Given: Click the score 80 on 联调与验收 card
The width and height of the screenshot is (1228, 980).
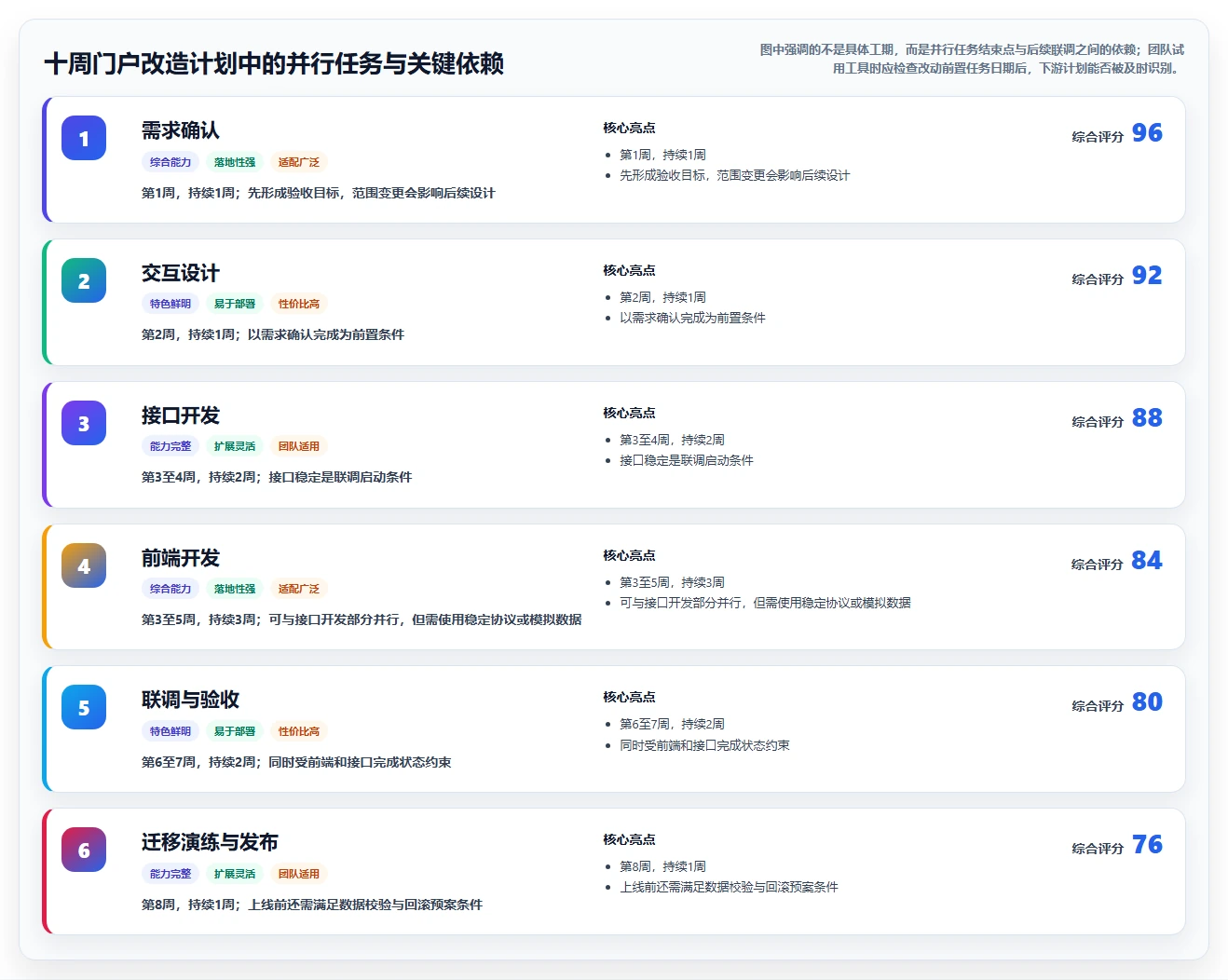Looking at the screenshot, I should click(1147, 702).
